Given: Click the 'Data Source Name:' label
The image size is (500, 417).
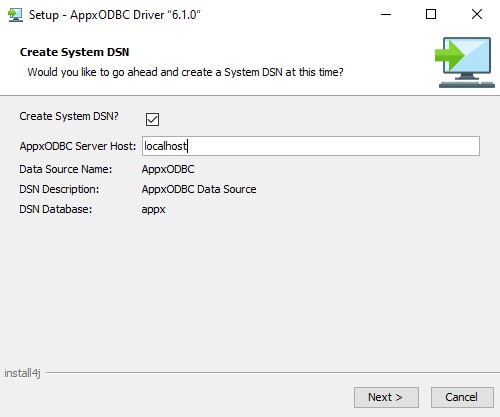Looking at the screenshot, I should [x=66, y=169].
